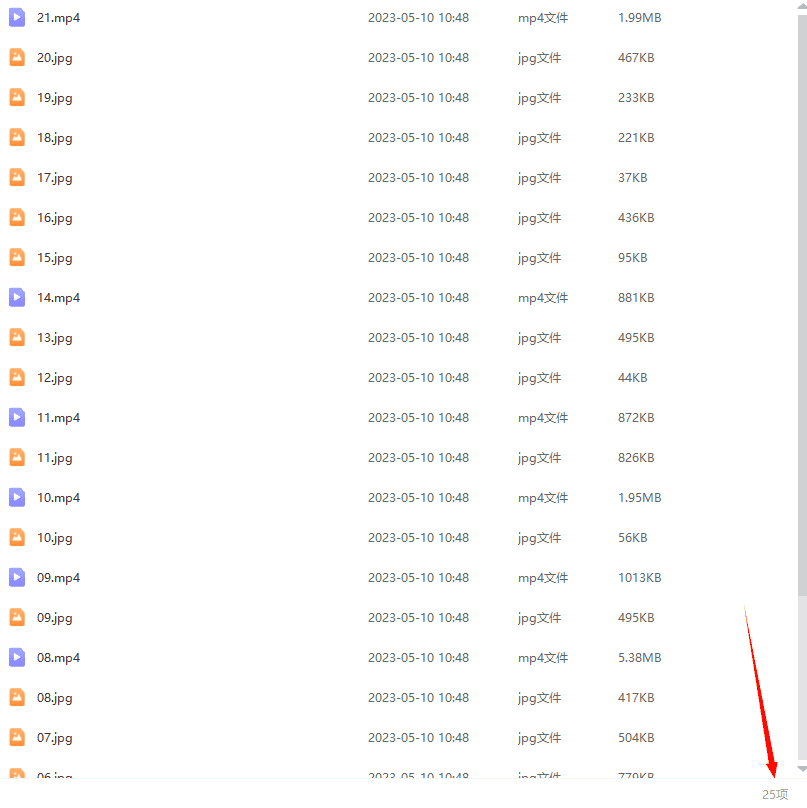Image resolution: width=807 pixels, height=808 pixels.
Task: Click the date of 11.jpg row
Action: click(418, 458)
